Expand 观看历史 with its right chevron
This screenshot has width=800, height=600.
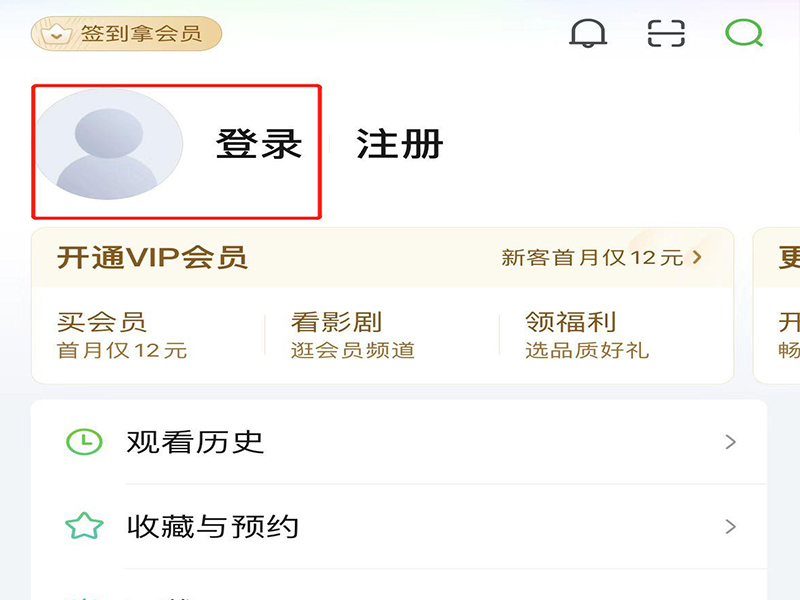coord(731,442)
